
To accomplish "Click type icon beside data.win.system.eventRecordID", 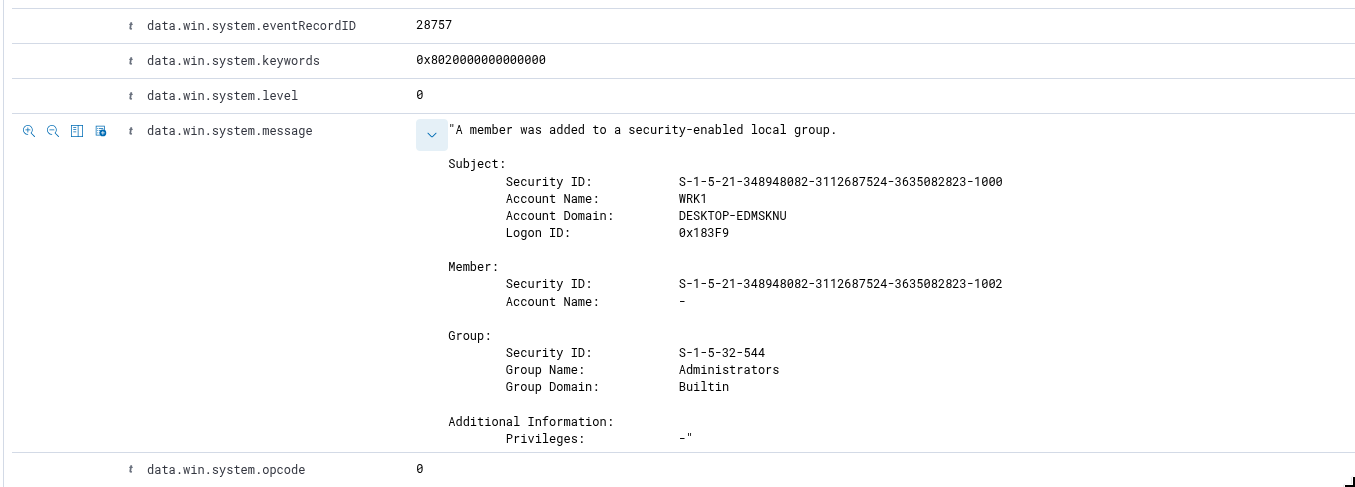I will [x=131, y=25].
